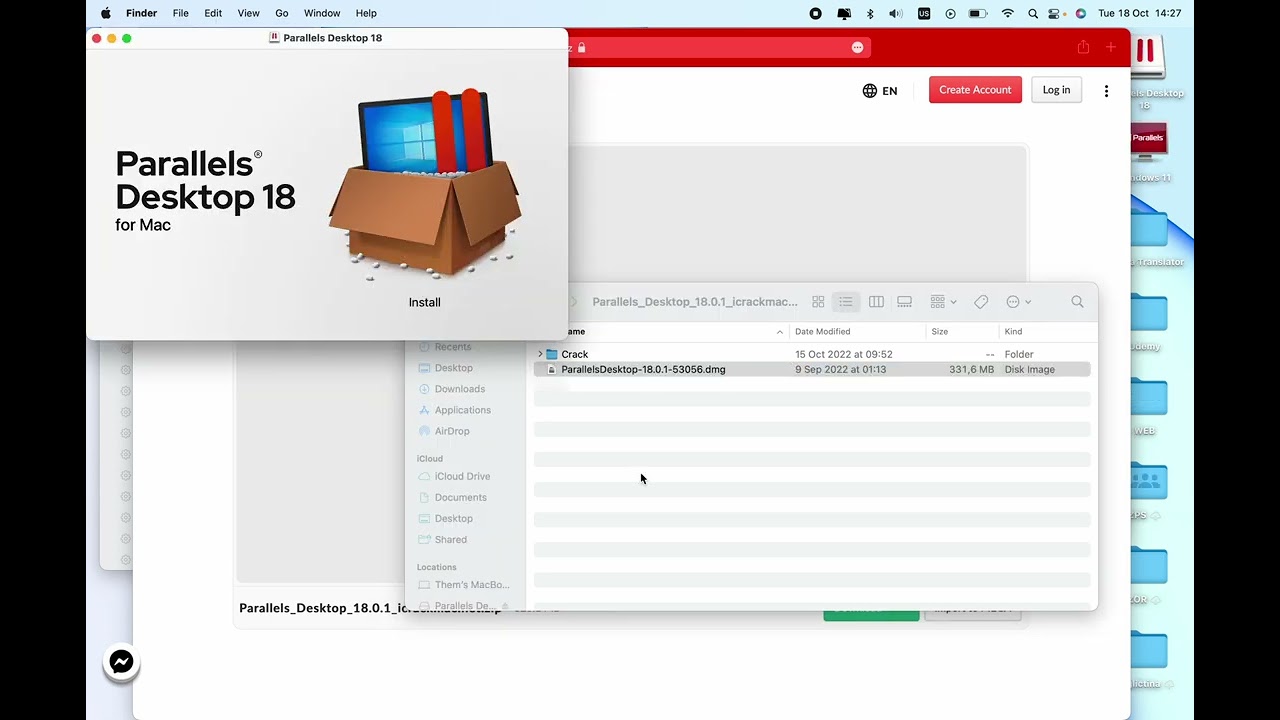Click the Parallels box Install icon
Screen dimensions: 1280x720
pos(424,186)
